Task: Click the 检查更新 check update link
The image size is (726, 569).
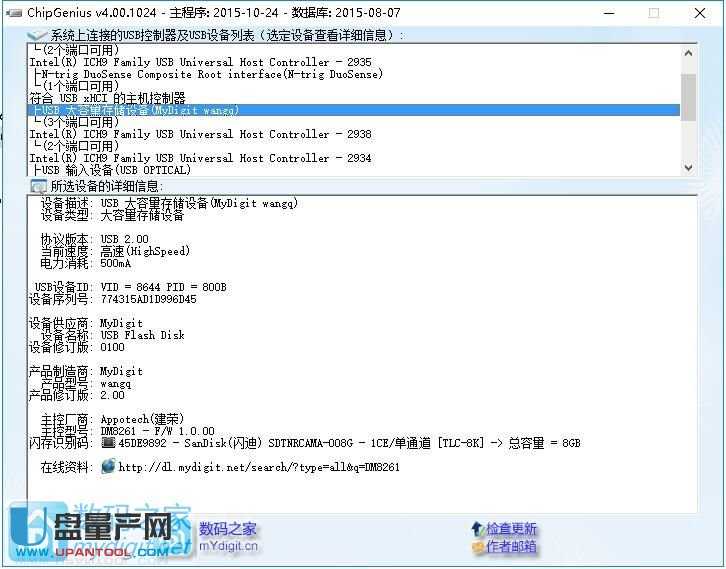Action: 511,529
